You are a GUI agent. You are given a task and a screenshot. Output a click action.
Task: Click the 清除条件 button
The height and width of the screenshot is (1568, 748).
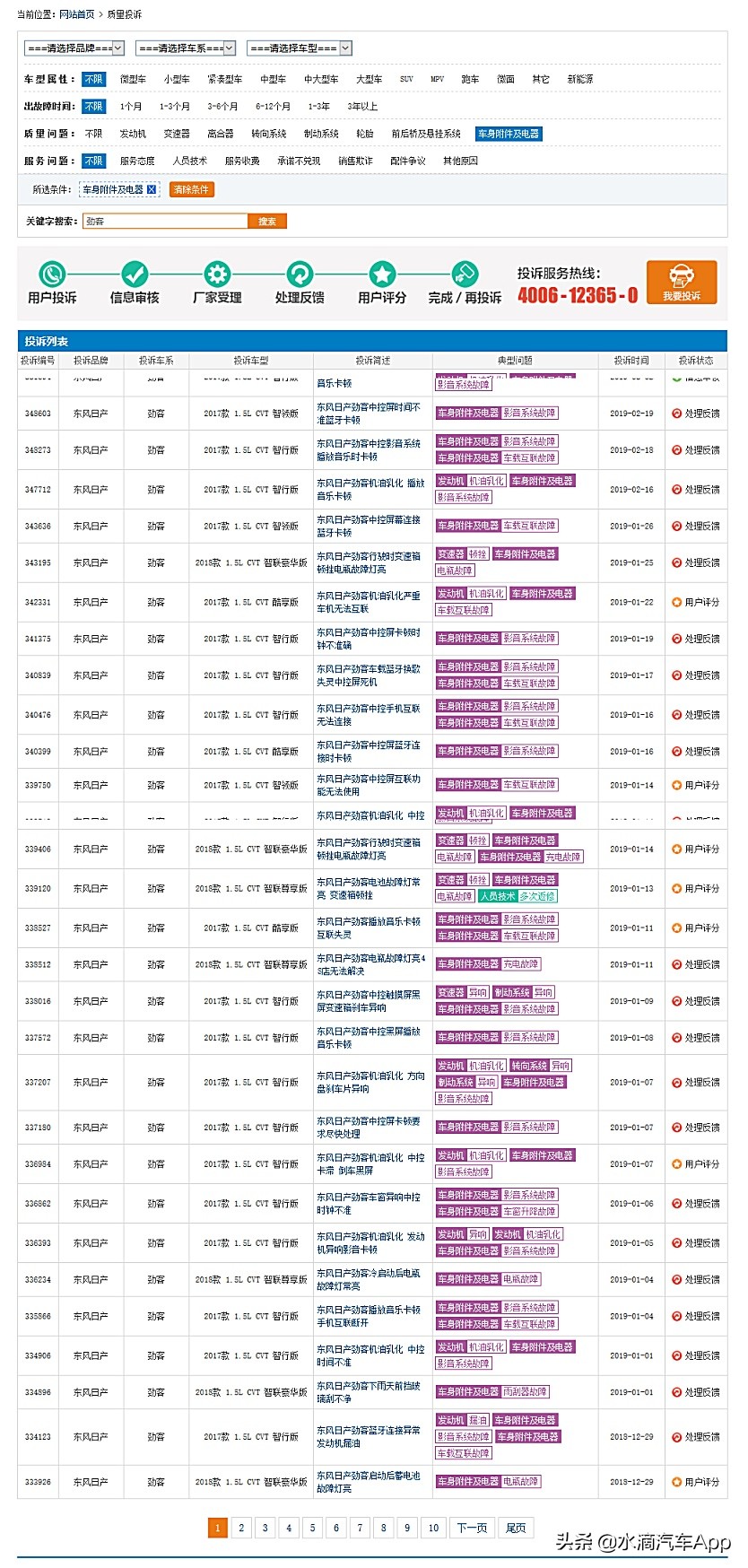(x=191, y=189)
